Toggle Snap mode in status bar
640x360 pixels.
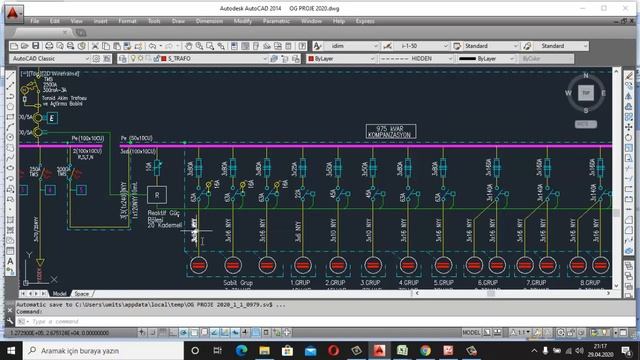(152, 333)
